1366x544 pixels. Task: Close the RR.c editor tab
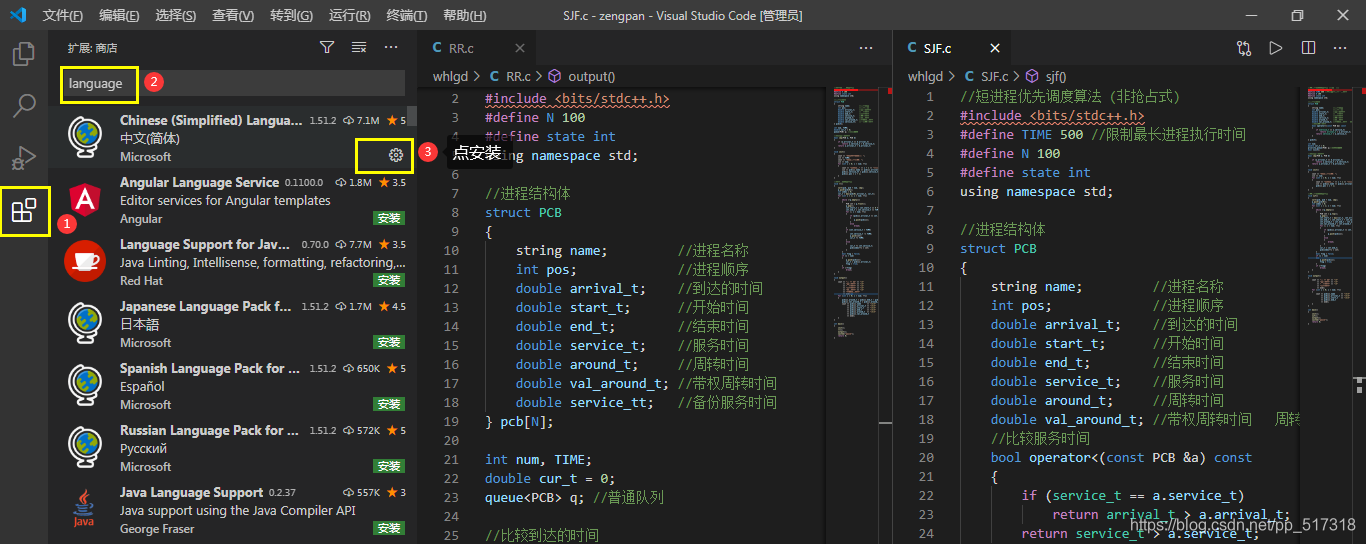pyautogui.click(x=520, y=48)
